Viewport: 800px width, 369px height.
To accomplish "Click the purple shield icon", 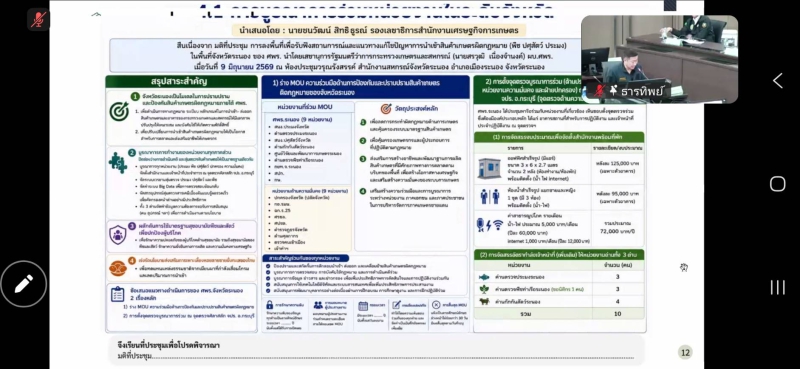I will [118, 234].
